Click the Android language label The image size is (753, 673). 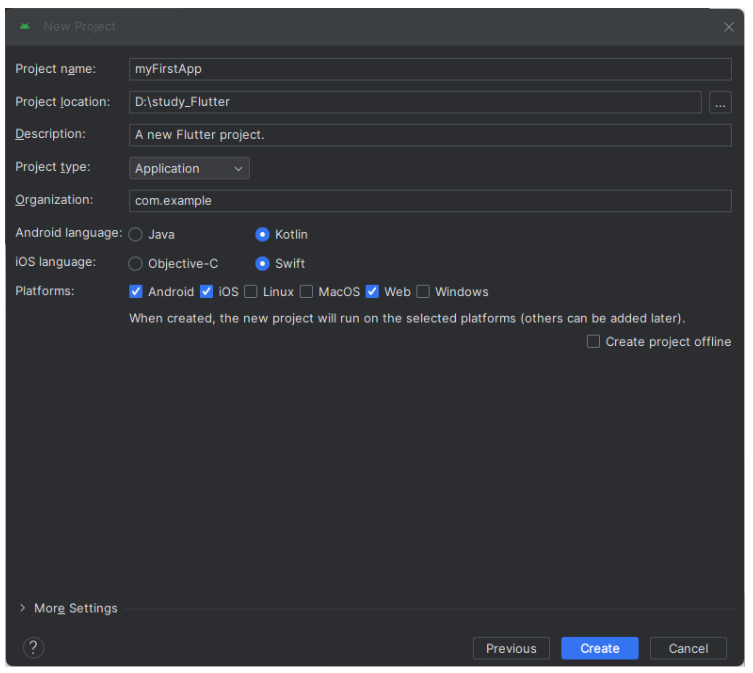pyautogui.click(x=69, y=233)
